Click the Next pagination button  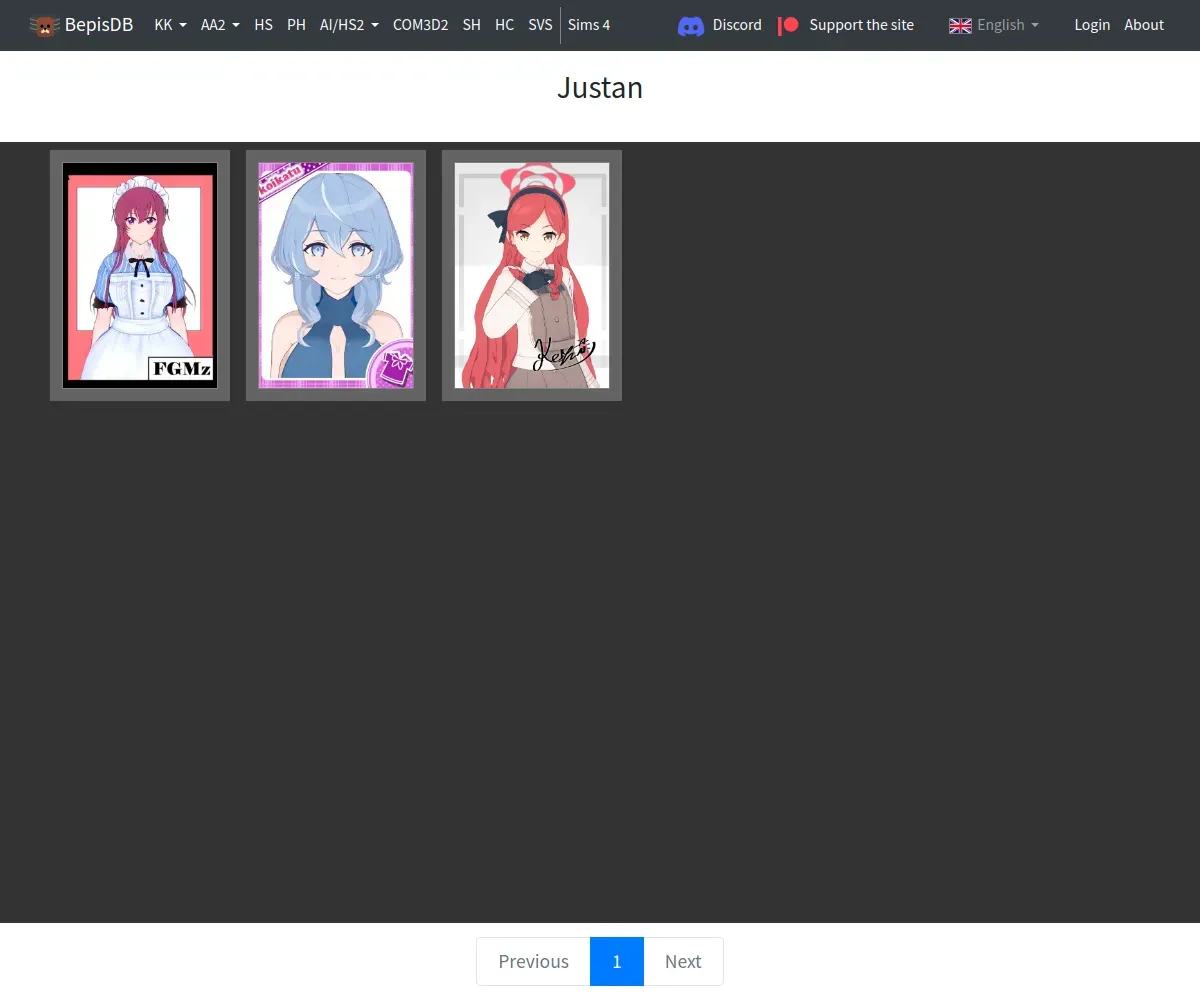tap(683, 961)
